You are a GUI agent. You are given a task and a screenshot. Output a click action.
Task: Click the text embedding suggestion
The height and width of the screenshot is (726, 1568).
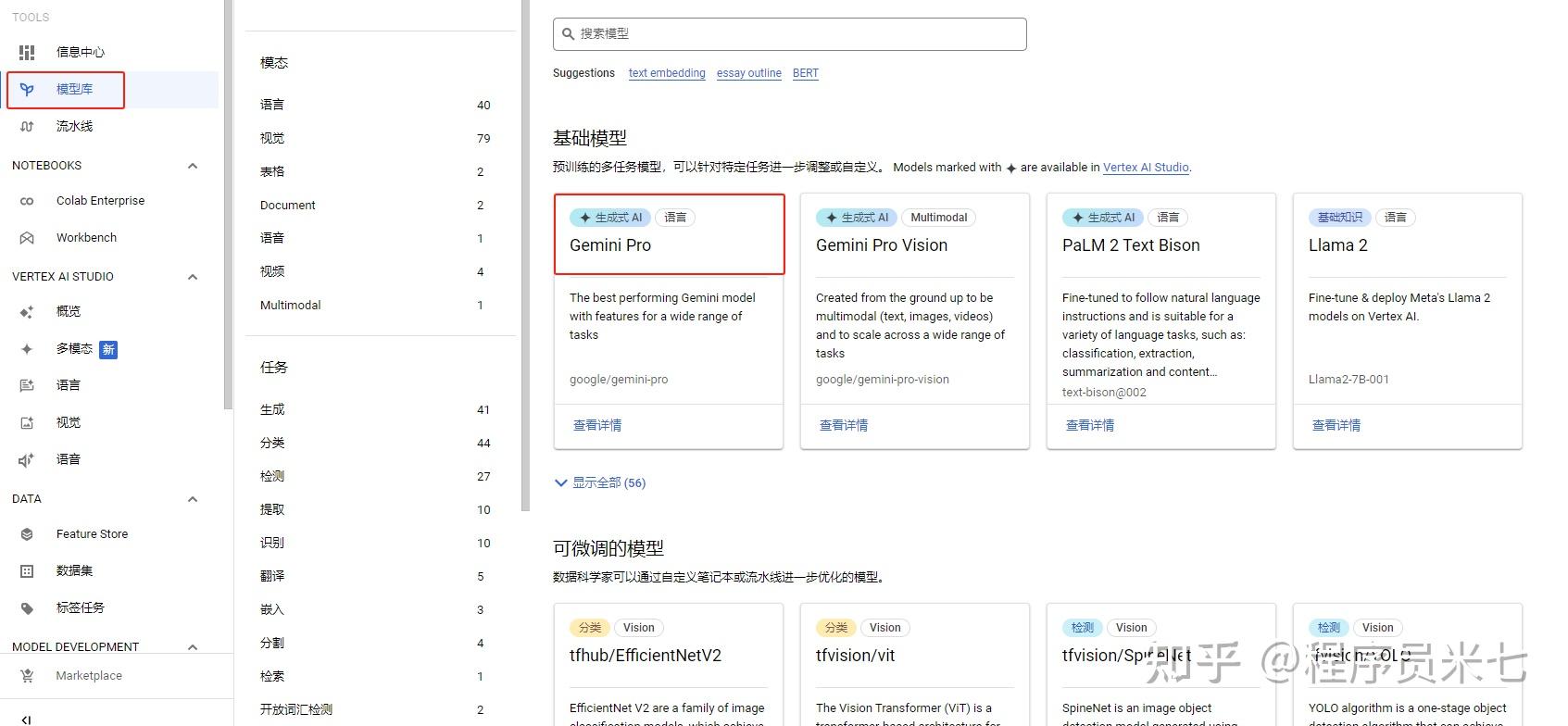[667, 73]
